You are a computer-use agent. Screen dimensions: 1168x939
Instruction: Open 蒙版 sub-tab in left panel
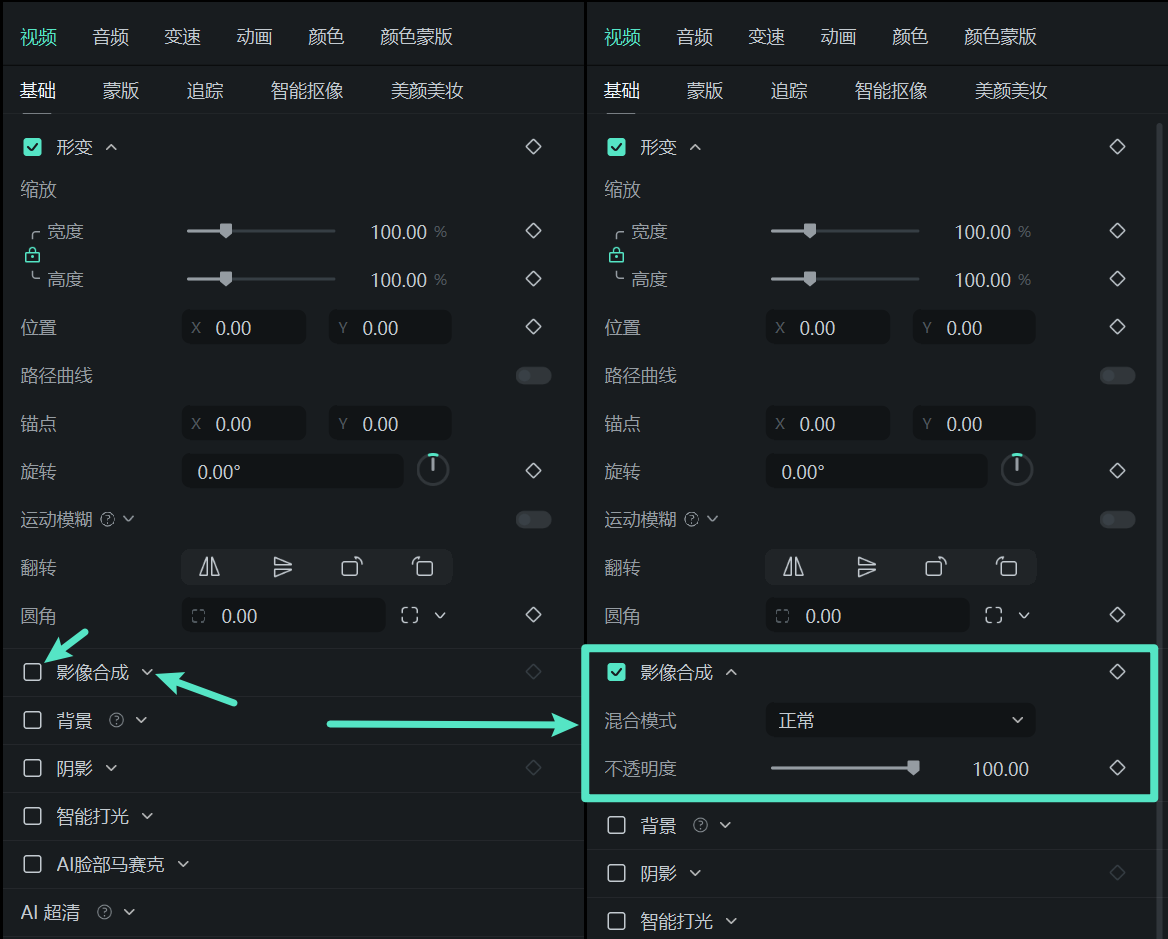click(121, 91)
